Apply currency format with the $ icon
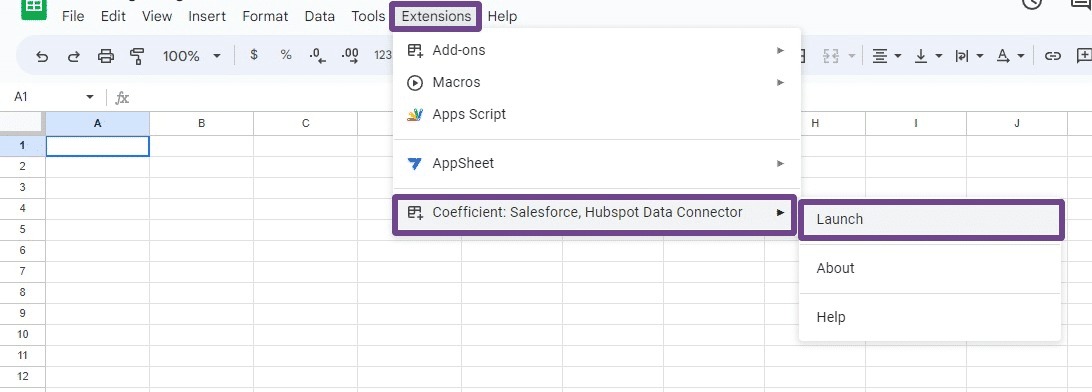 click(254, 55)
